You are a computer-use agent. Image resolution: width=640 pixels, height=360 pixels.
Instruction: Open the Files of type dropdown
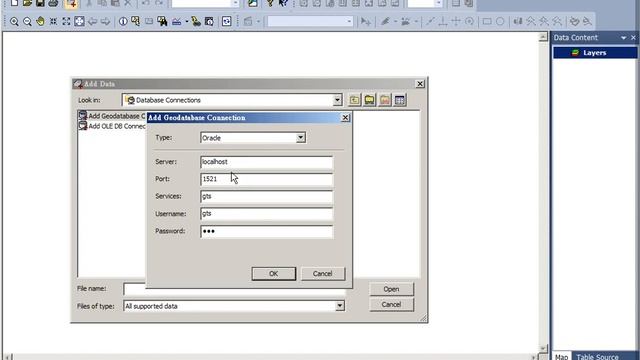pos(340,306)
